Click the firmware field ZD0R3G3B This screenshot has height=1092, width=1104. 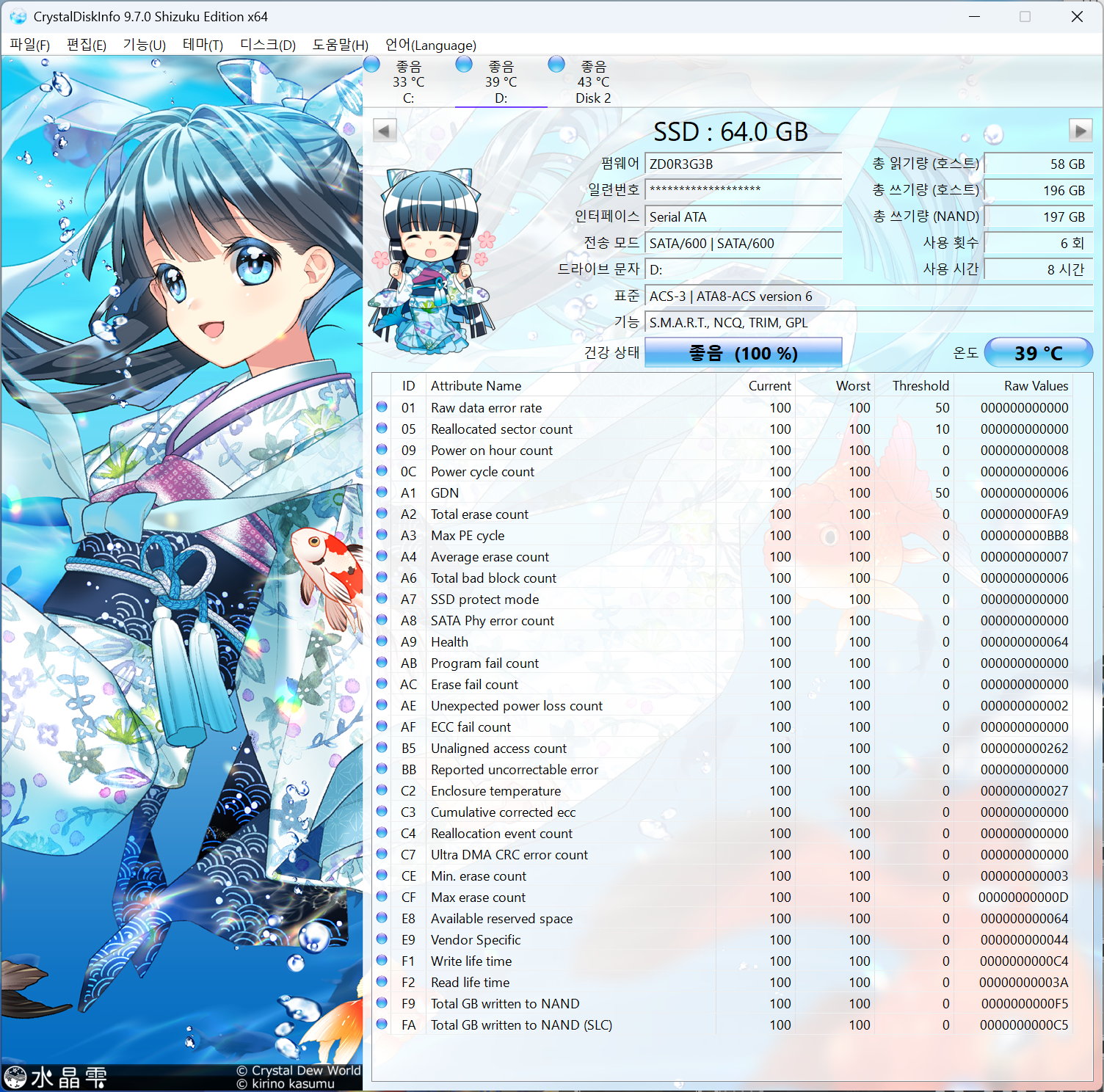(x=743, y=164)
